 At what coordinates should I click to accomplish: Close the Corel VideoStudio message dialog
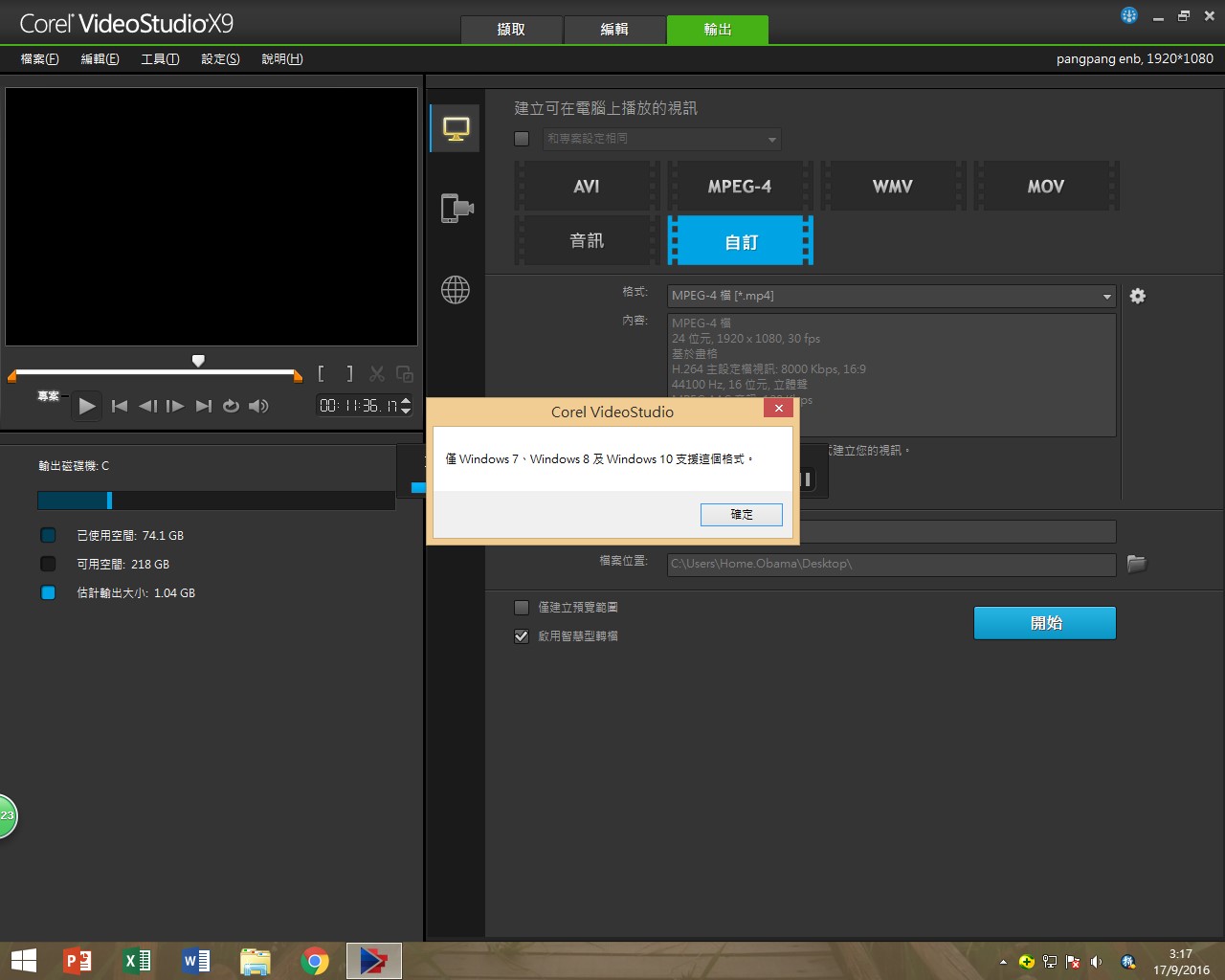pos(779,409)
